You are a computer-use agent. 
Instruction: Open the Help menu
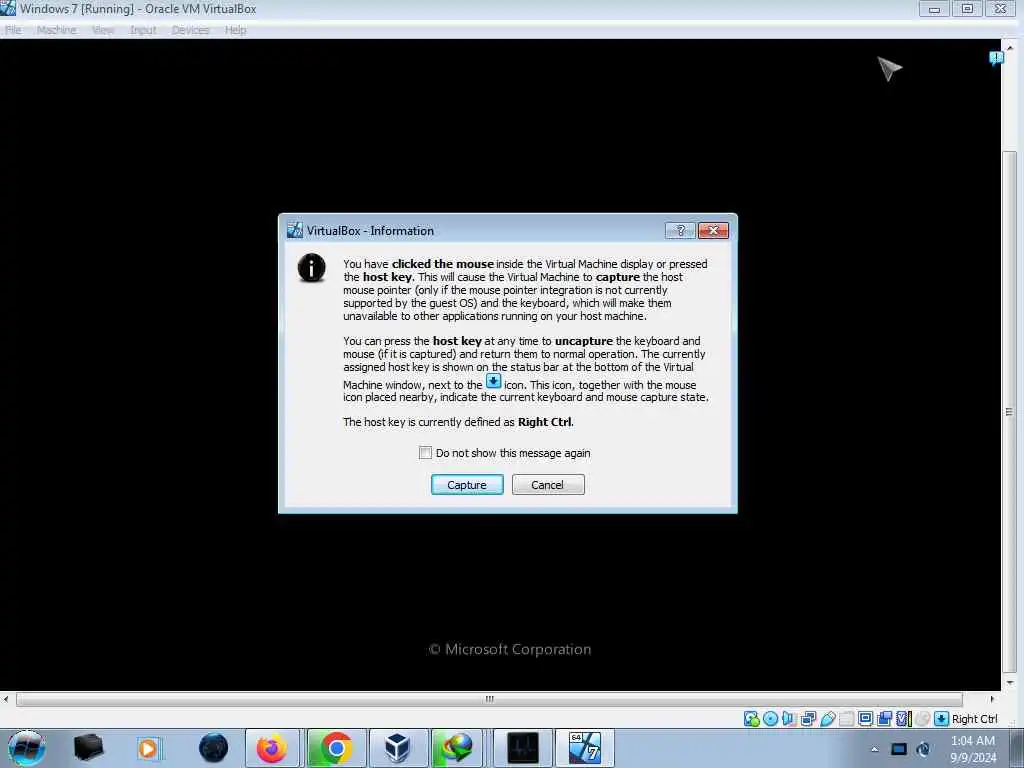click(236, 30)
